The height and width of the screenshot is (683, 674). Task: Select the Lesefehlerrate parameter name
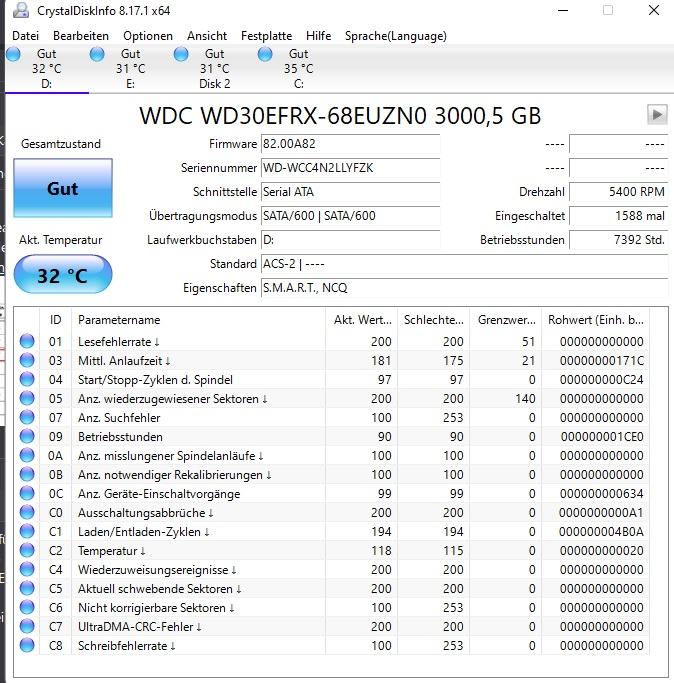(x=119, y=342)
